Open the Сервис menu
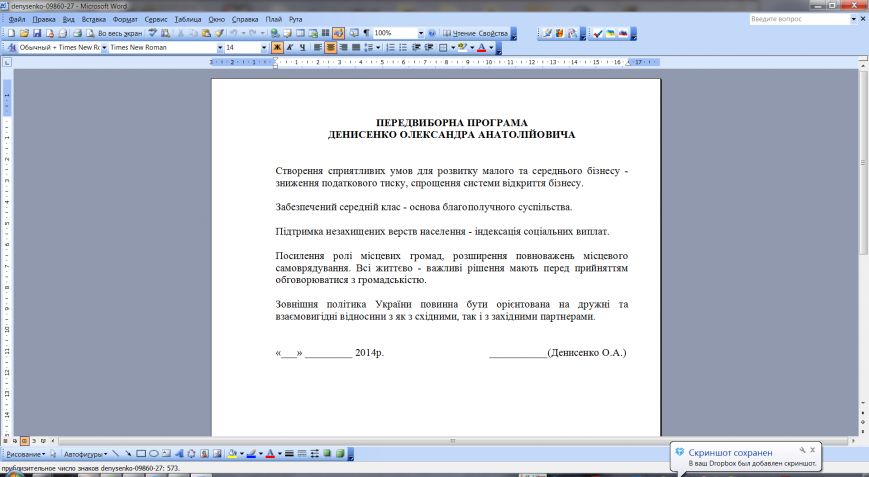The width and height of the screenshot is (869, 477). click(x=156, y=19)
